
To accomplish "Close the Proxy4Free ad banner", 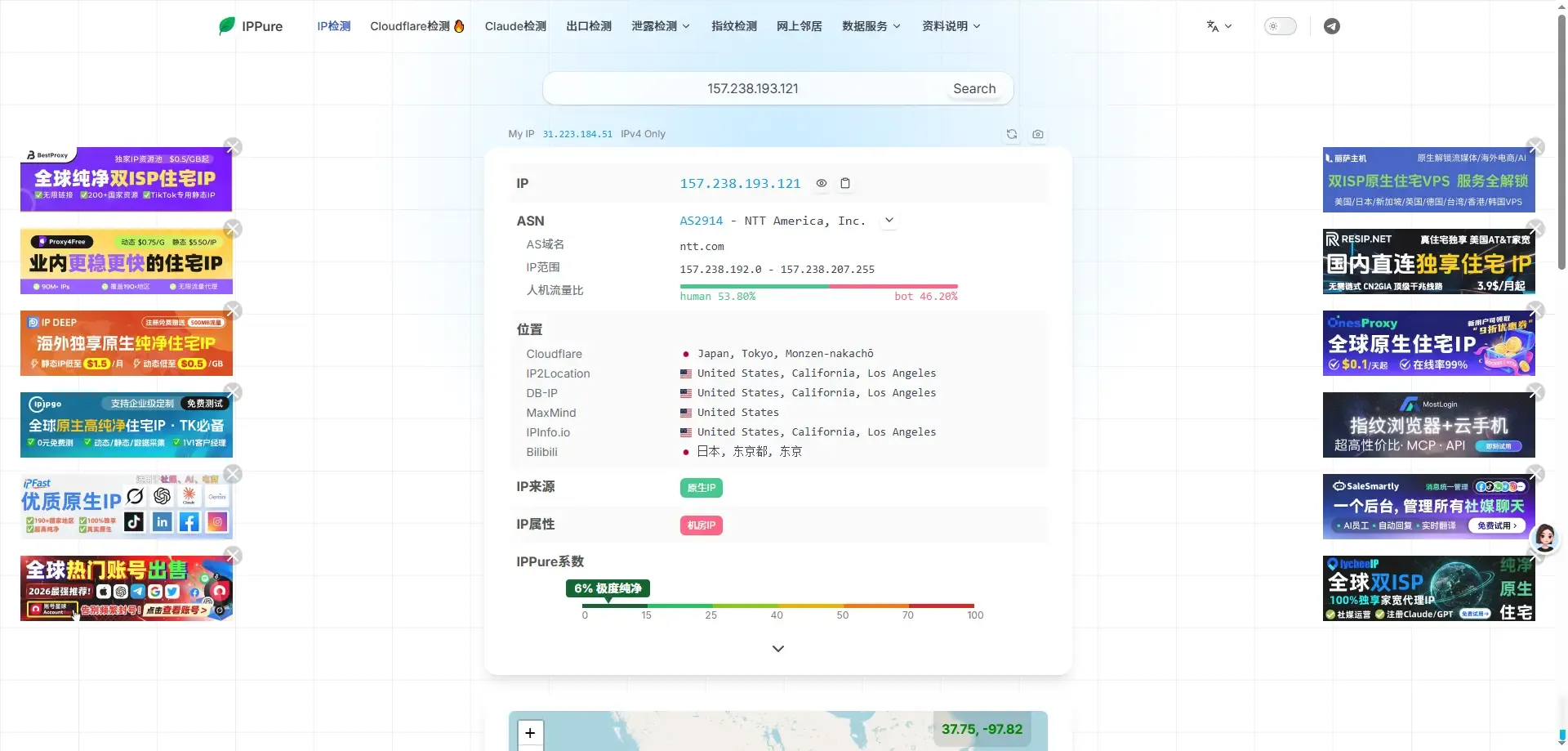I will (x=233, y=229).
